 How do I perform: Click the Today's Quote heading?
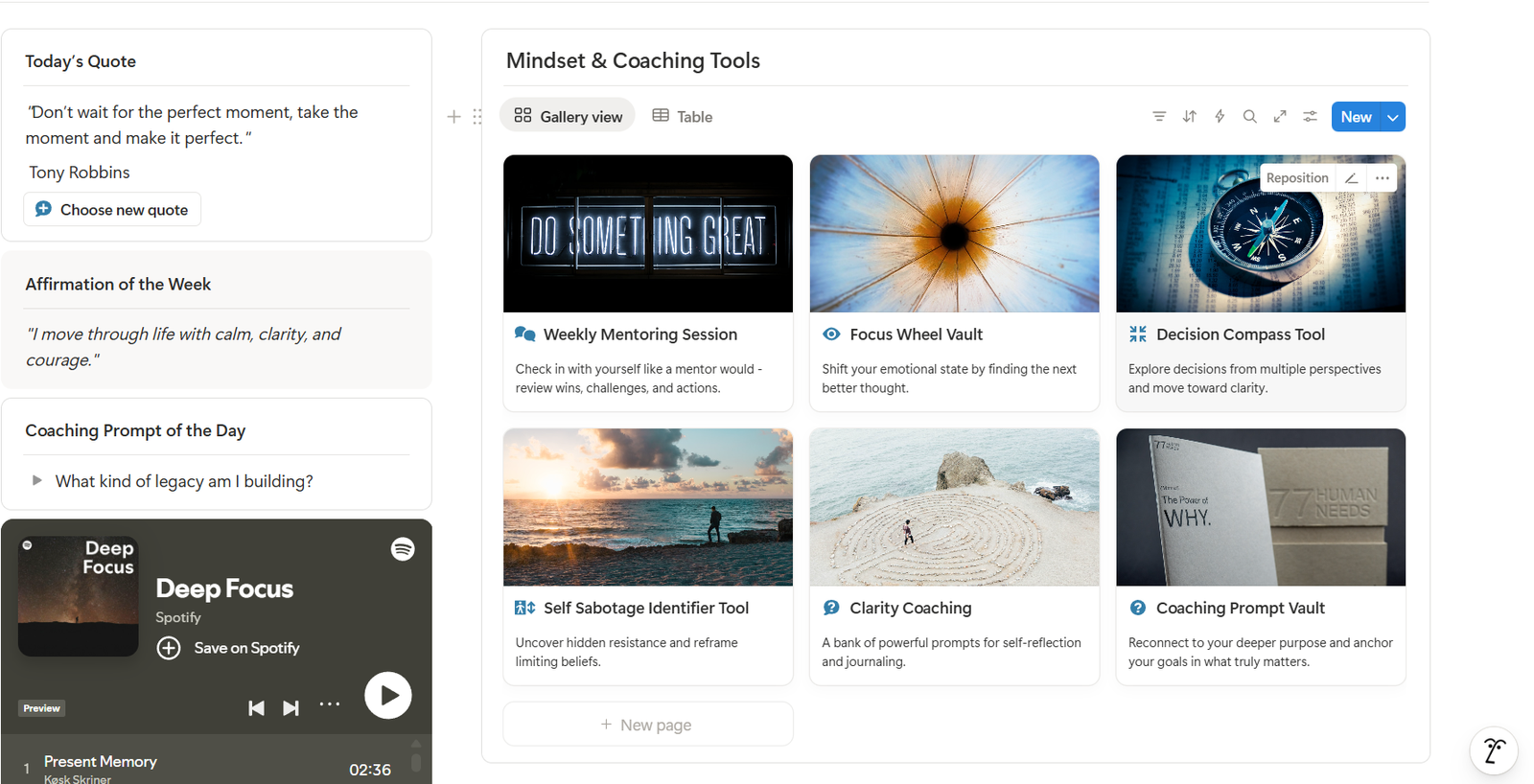(81, 61)
